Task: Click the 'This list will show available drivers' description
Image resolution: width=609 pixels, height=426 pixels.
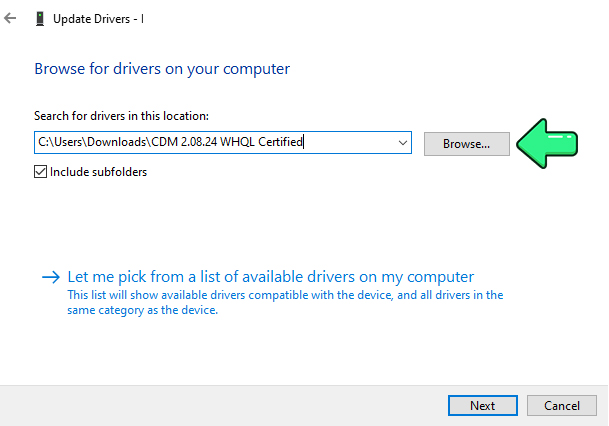Action: [x=285, y=303]
